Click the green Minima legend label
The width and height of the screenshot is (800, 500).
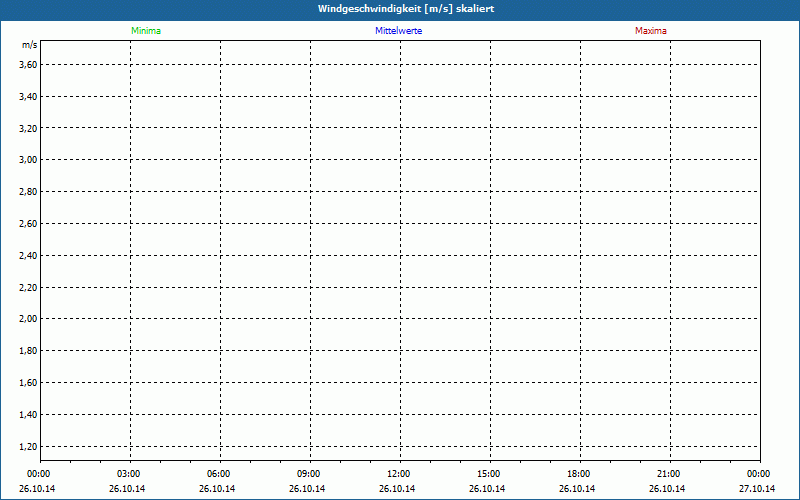[145, 31]
